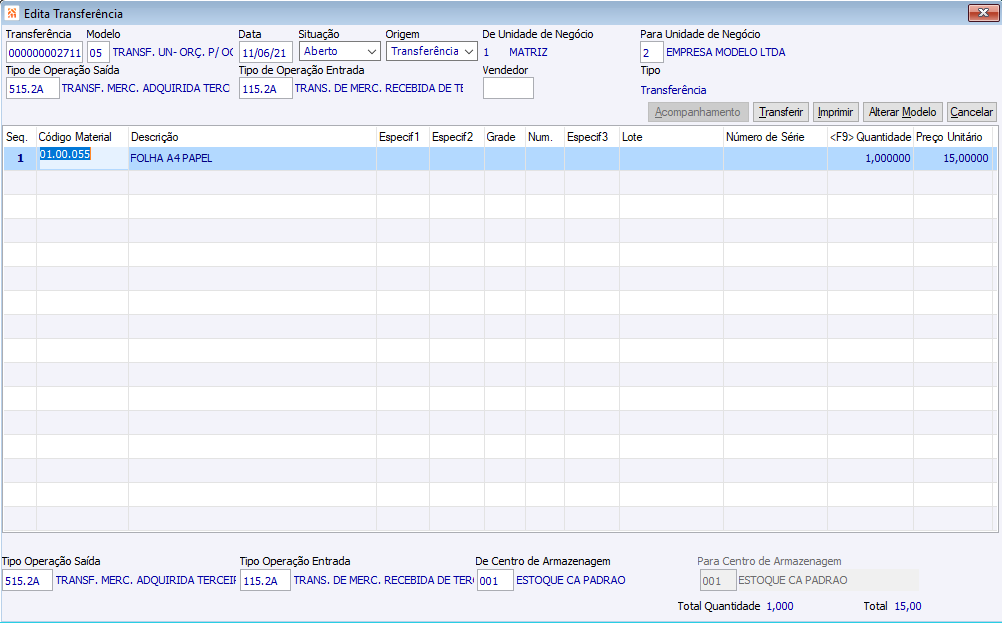1002x623 pixels.
Task: Click the quantity cell 1,000000
Action: coord(870,158)
